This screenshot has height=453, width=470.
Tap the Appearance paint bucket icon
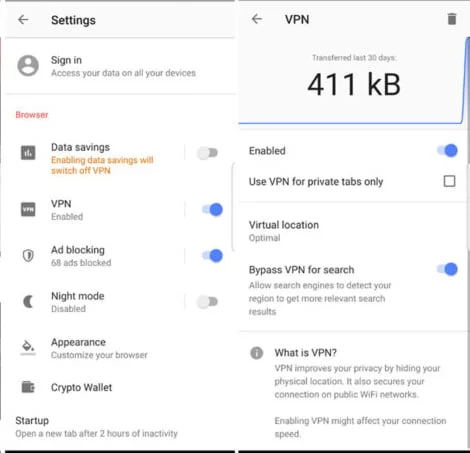pos(28,348)
